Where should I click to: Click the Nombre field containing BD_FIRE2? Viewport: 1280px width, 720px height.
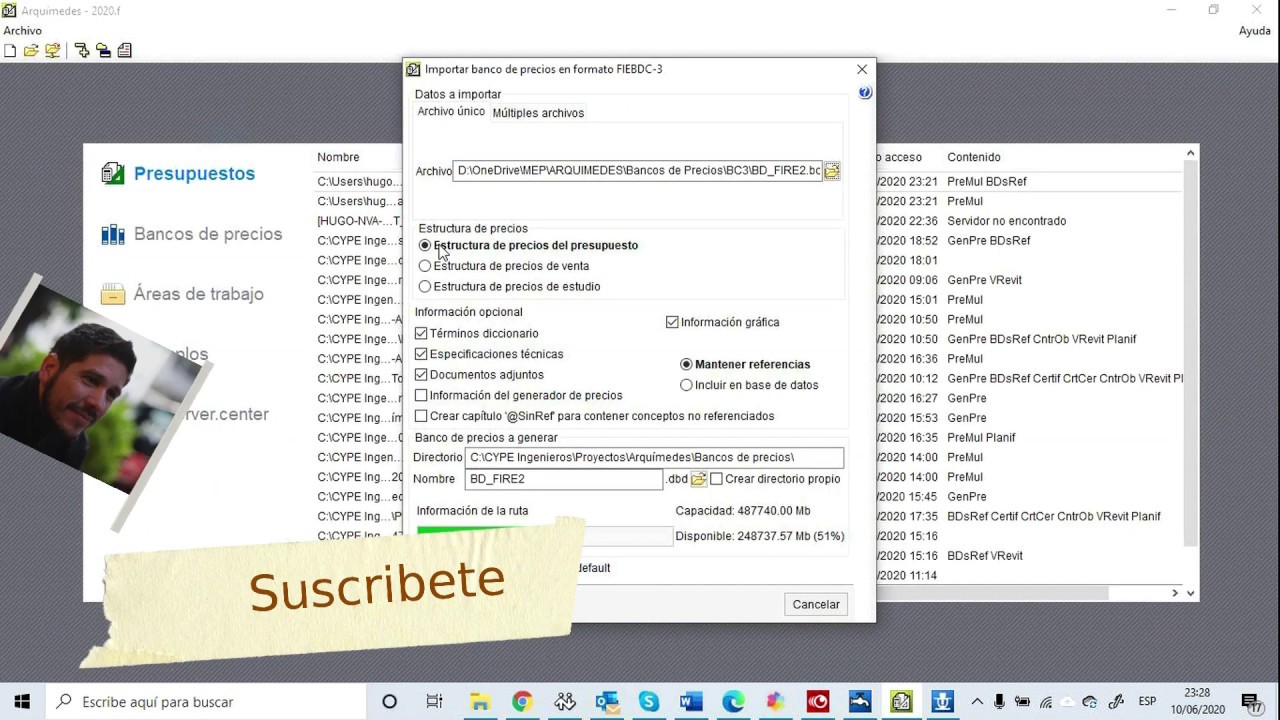pos(564,479)
